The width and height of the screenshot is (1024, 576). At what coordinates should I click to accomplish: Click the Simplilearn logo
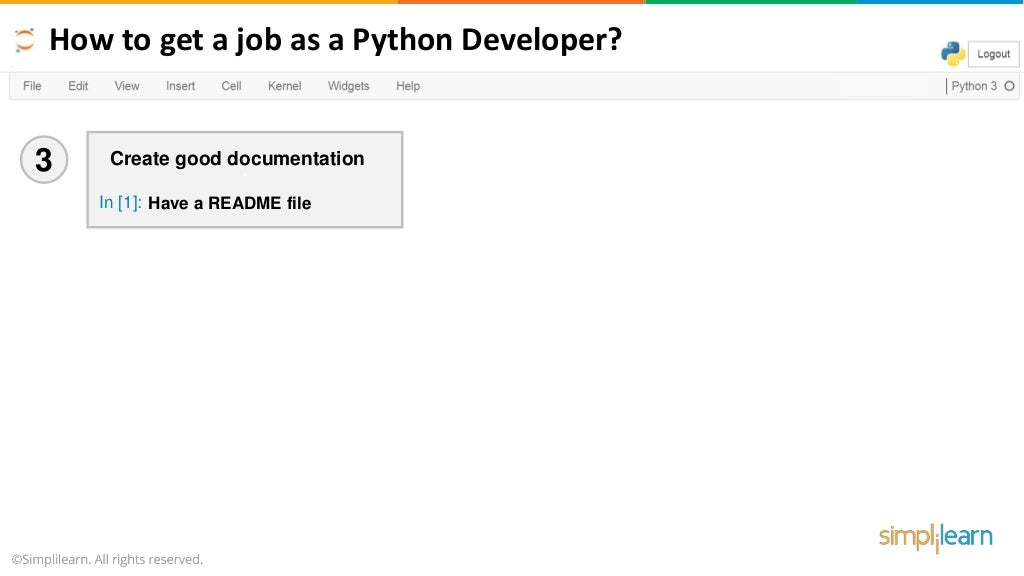936,537
